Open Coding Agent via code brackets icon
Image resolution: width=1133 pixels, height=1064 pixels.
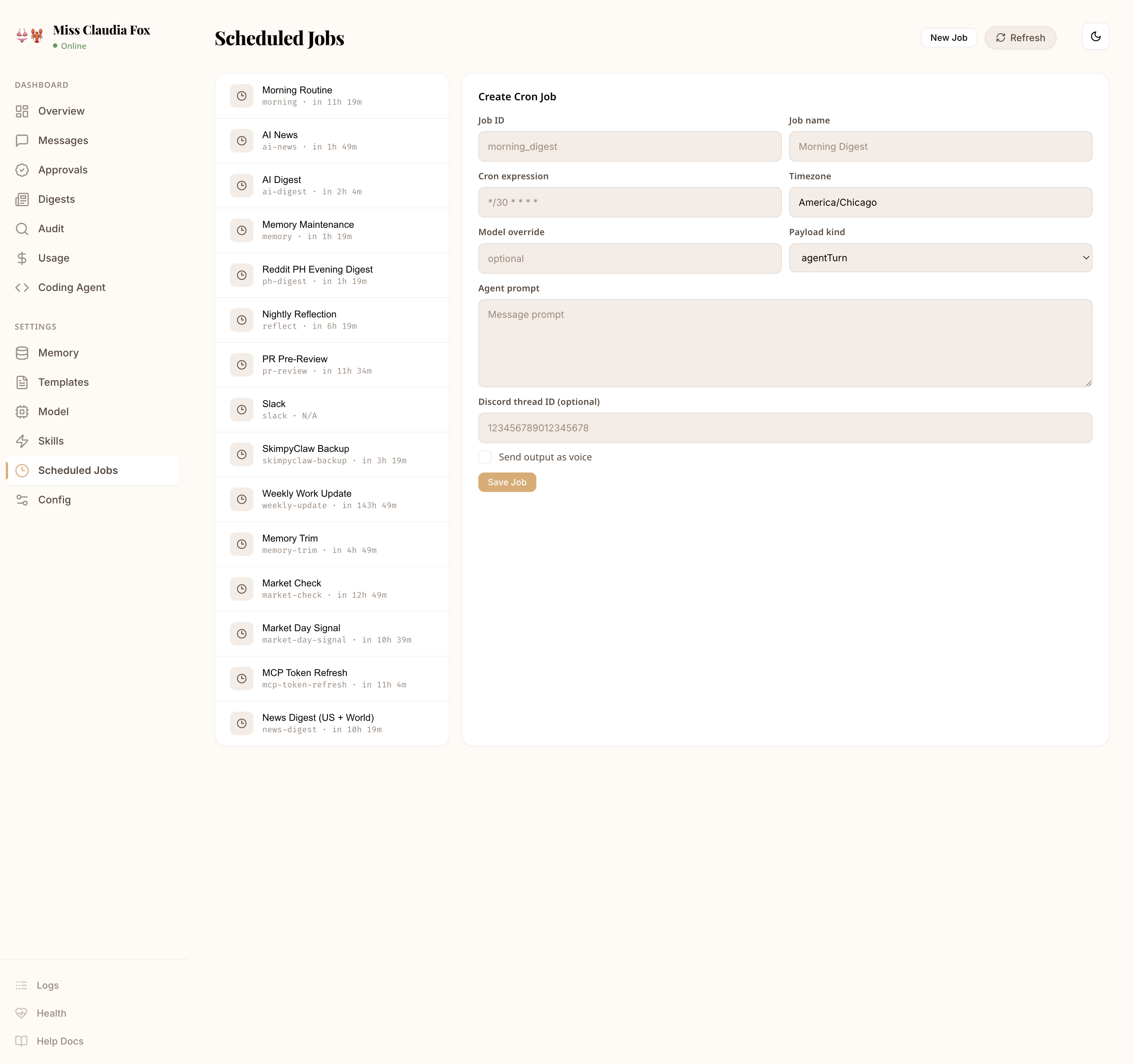tap(22, 287)
